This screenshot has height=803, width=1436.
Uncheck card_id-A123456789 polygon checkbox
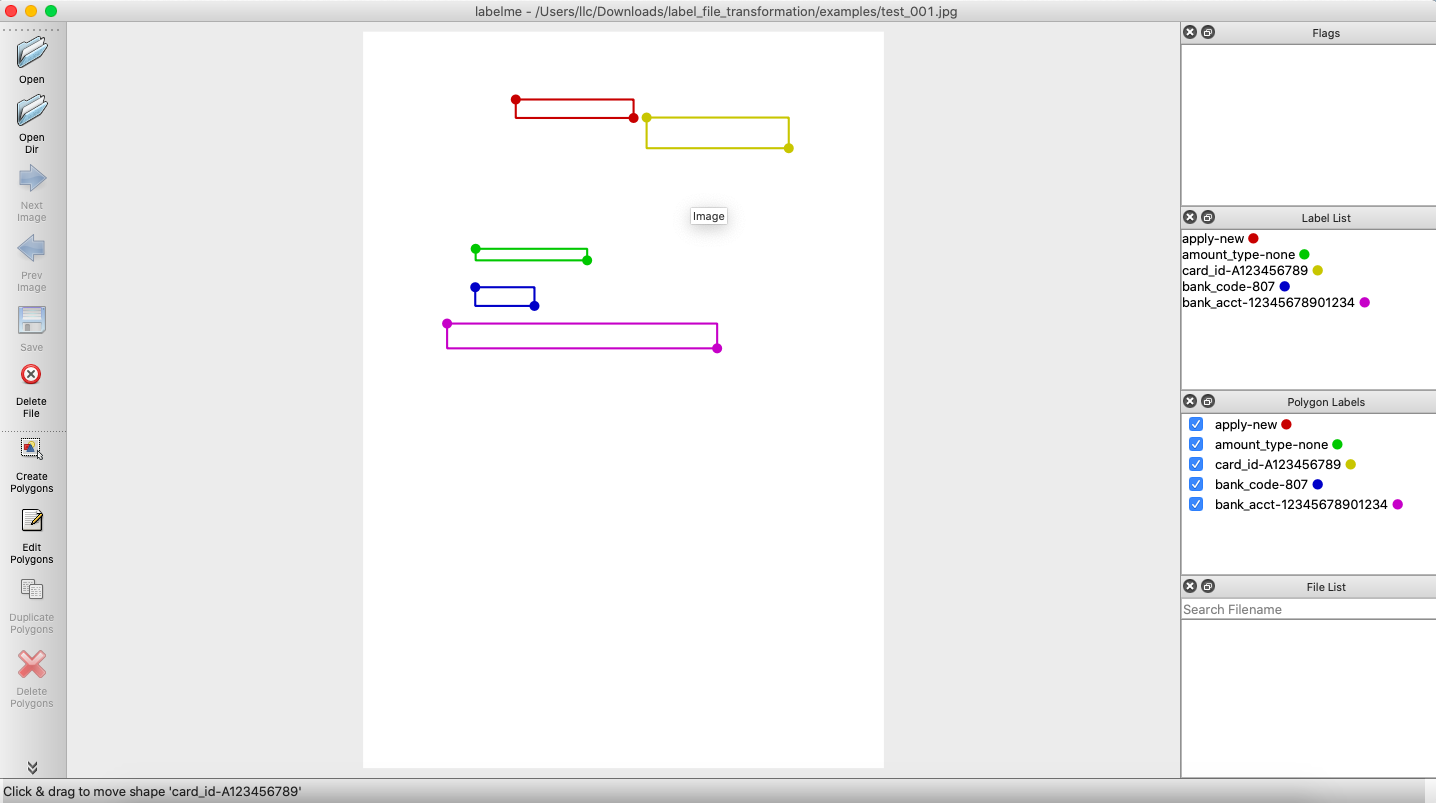point(1196,464)
